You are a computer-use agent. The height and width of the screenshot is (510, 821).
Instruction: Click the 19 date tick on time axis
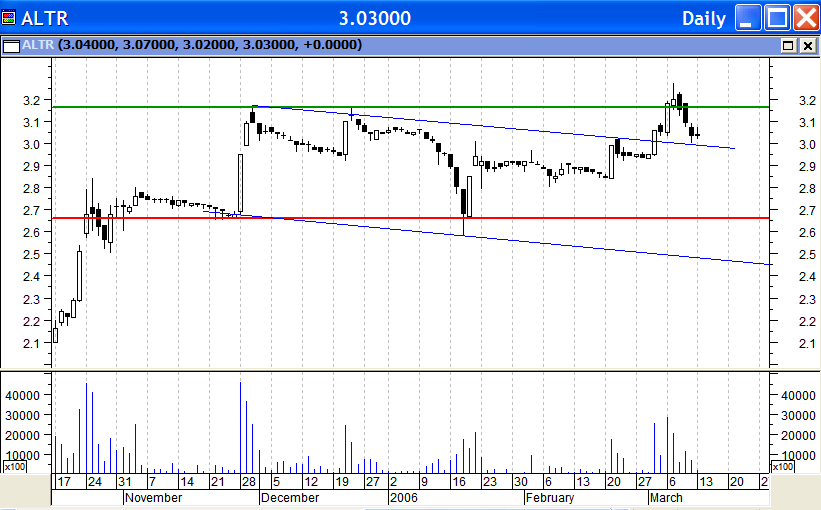(x=342, y=482)
